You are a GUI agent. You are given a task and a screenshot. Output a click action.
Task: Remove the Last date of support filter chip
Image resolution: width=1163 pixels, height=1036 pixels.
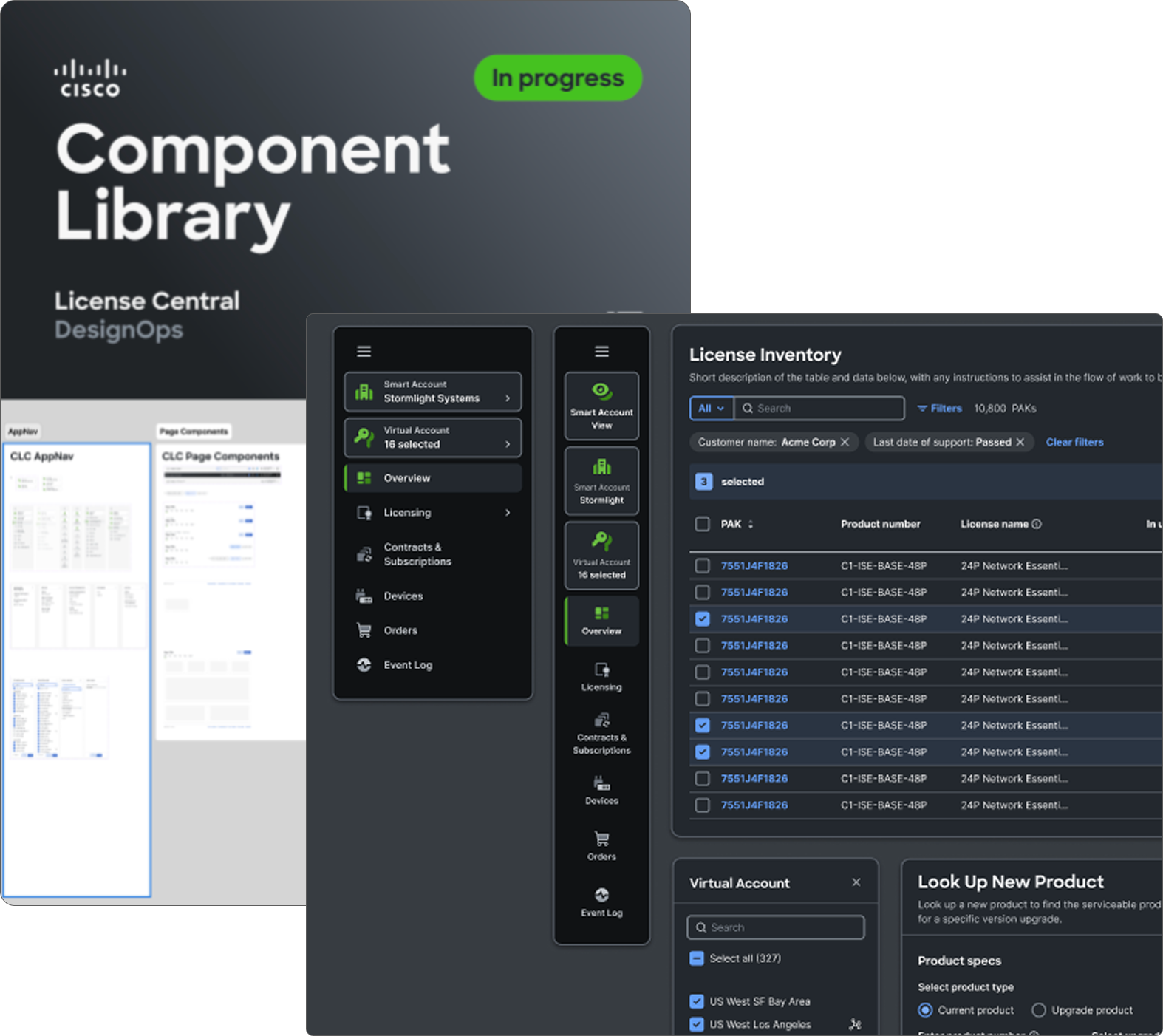click(x=1020, y=442)
